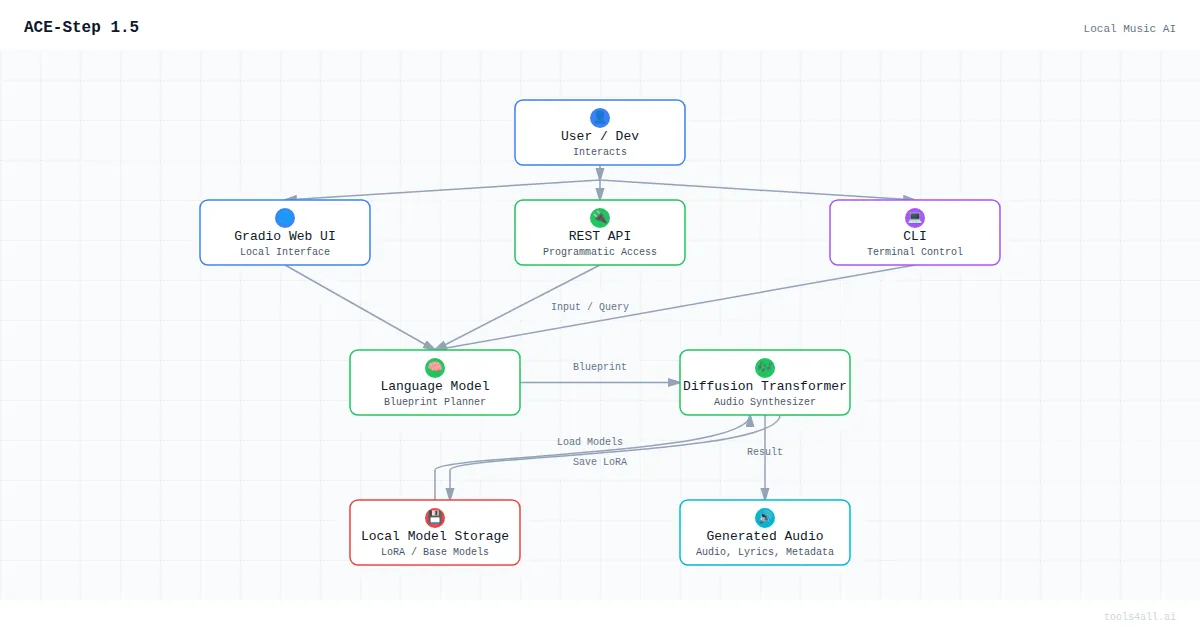Click the brain icon on the Language Model node
The image size is (1200, 630).
(435, 368)
